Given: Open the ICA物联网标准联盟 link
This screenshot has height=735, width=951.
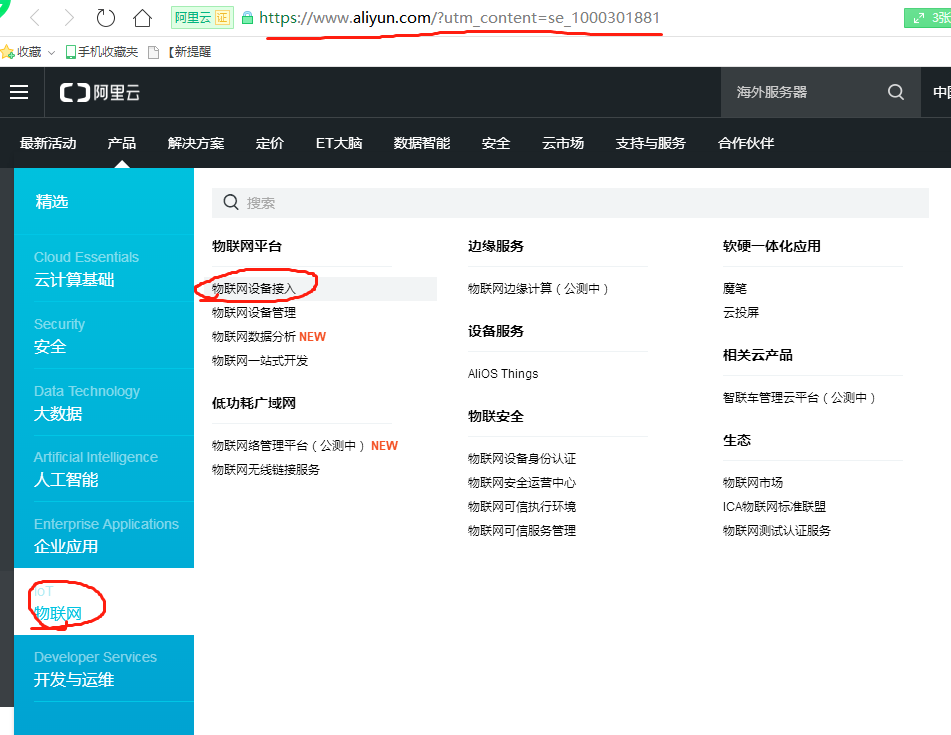Looking at the screenshot, I should click(774, 506).
